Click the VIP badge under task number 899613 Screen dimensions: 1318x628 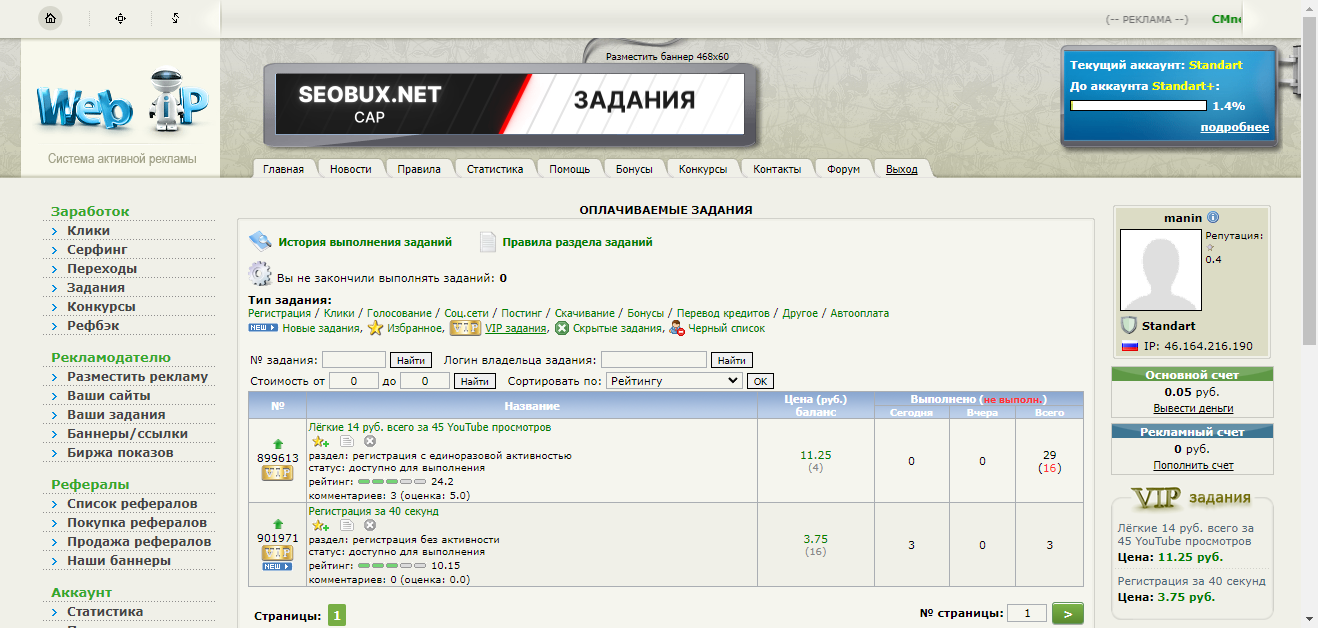[x=277, y=473]
